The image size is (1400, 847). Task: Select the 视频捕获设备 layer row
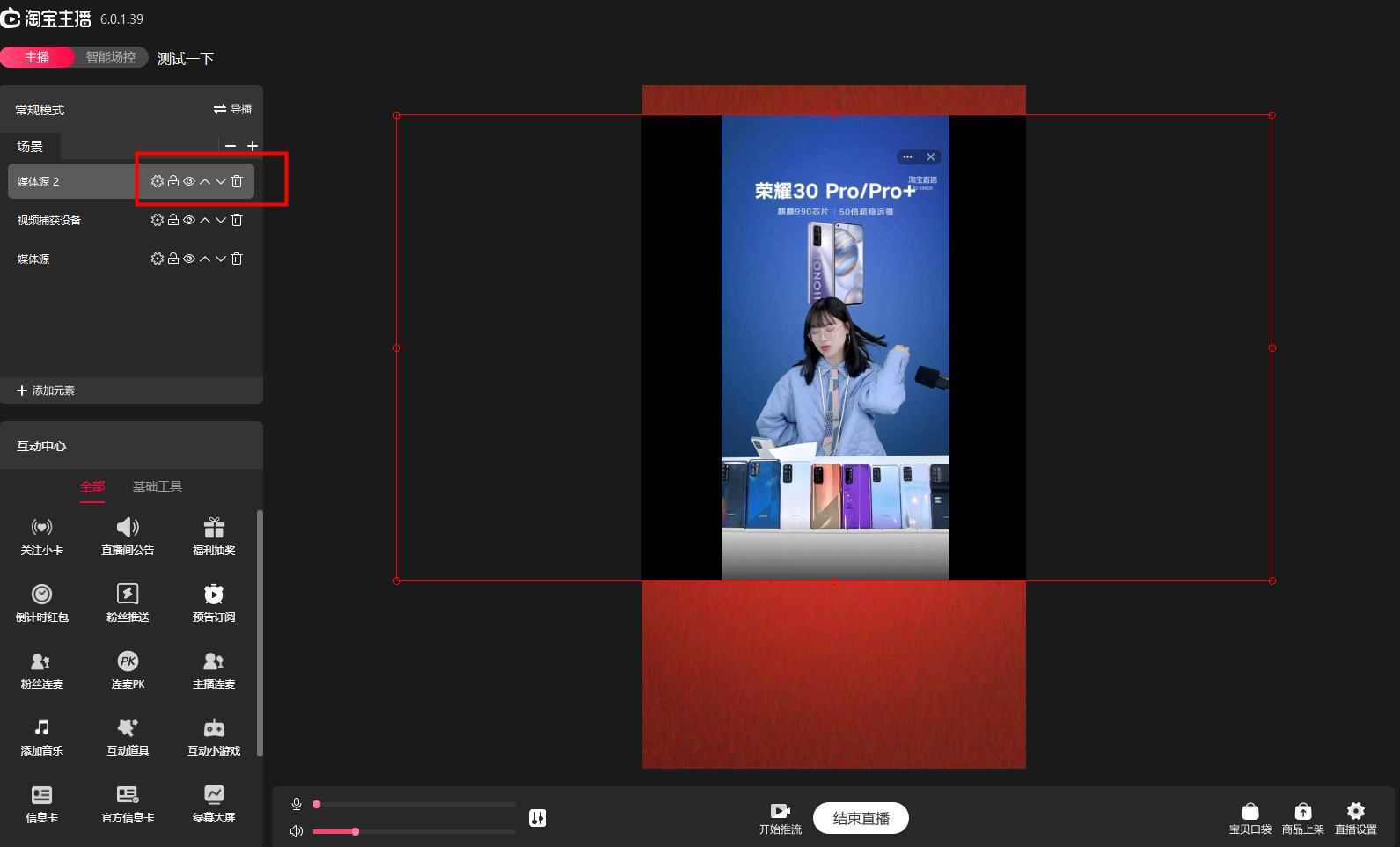(x=131, y=220)
